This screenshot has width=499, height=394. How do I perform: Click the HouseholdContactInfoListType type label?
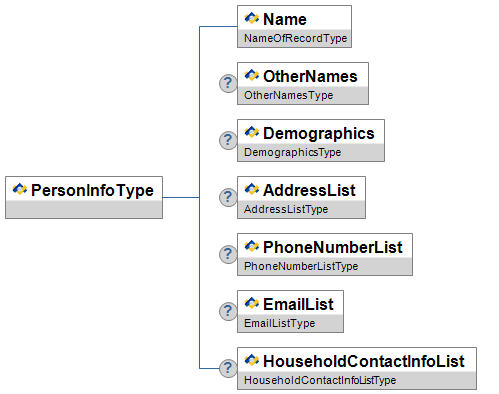[320, 380]
